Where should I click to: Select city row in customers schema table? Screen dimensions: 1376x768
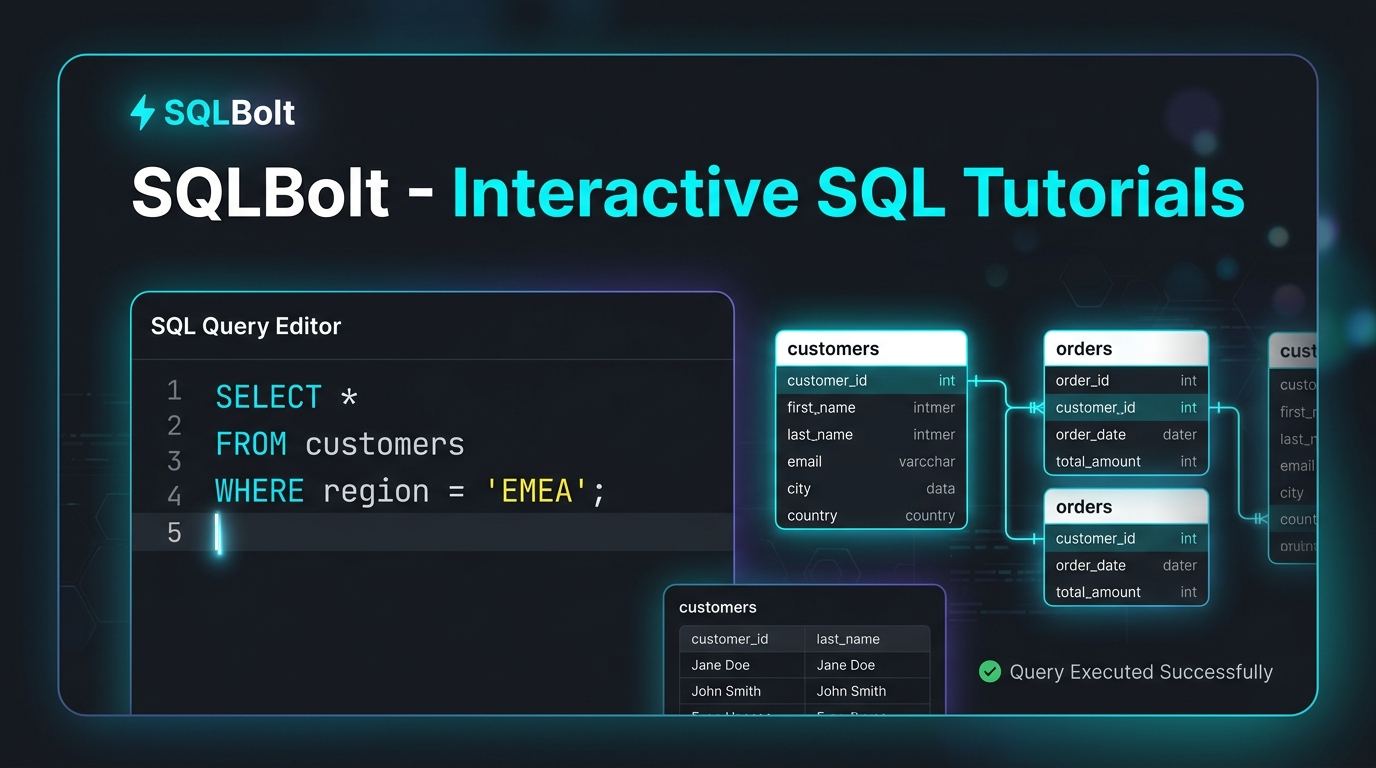pos(871,488)
